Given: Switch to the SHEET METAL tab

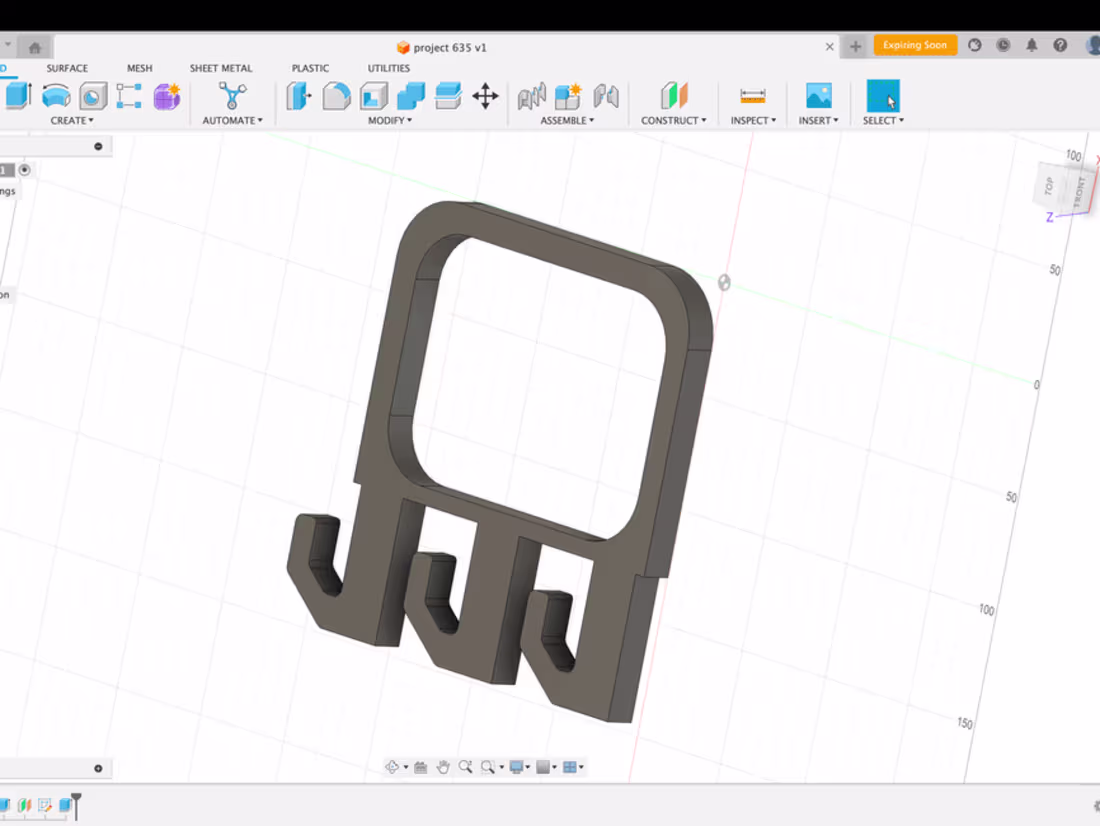Looking at the screenshot, I should click(x=221, y=68).
